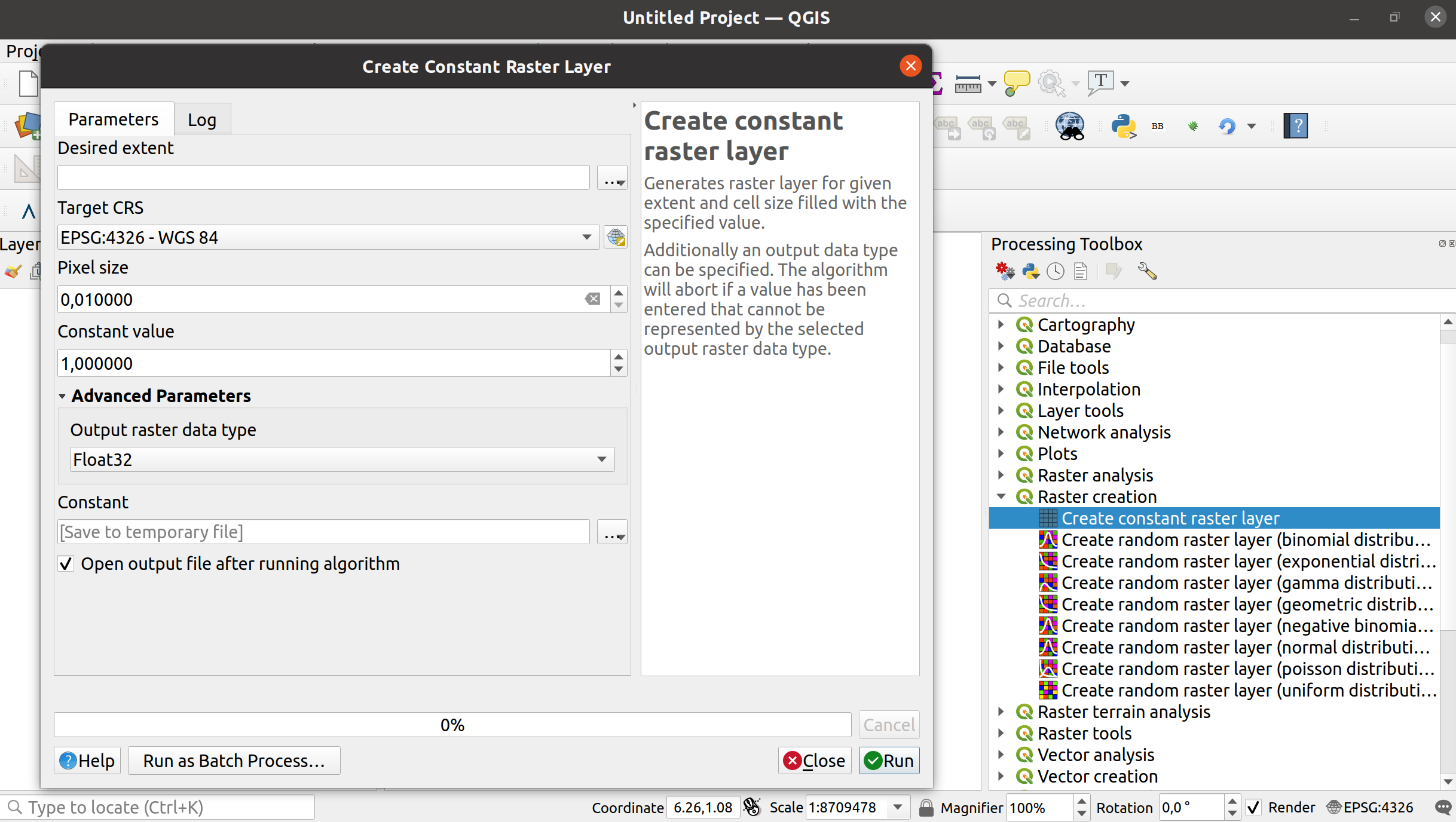Click the Python console toolbar icon
This screenshot has width=1456, height=822.
1123,126
